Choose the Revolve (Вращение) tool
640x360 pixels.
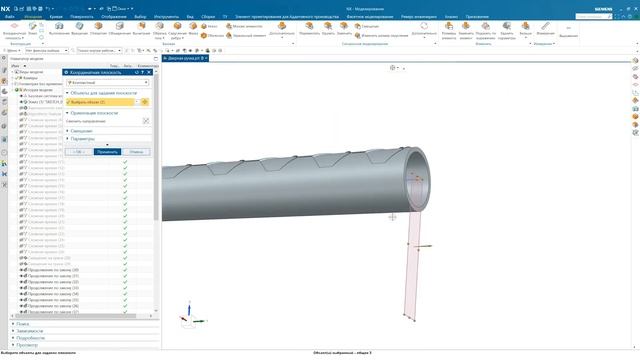tap(79, 29)
